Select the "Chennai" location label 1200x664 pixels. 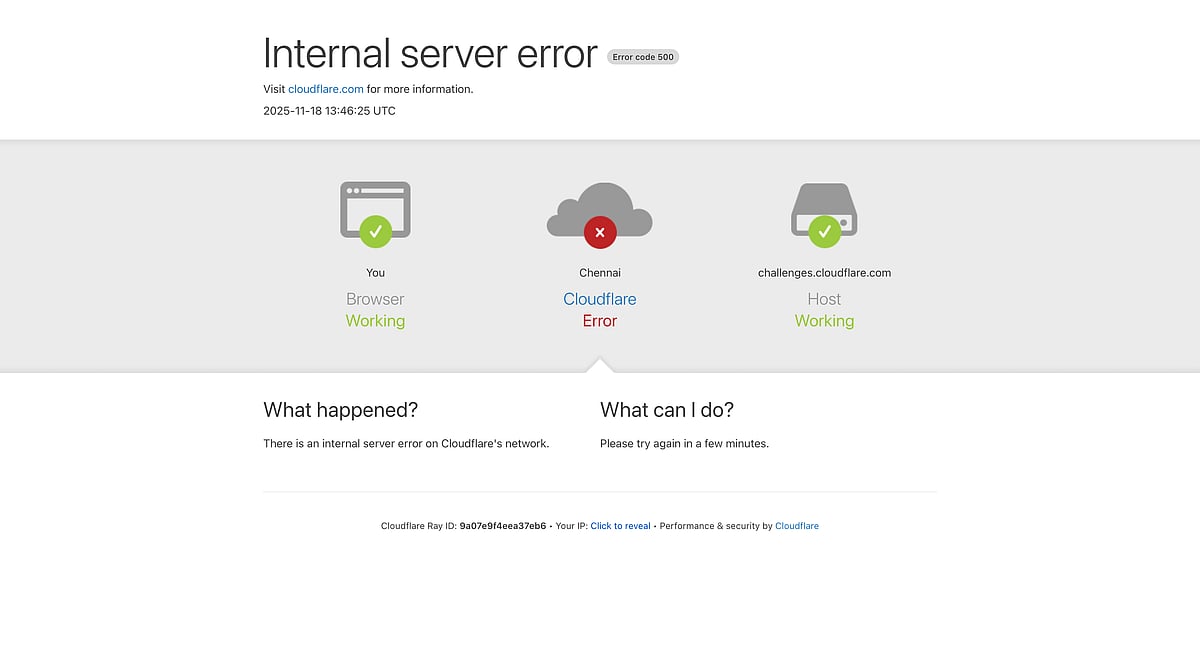tap(599, 272)
